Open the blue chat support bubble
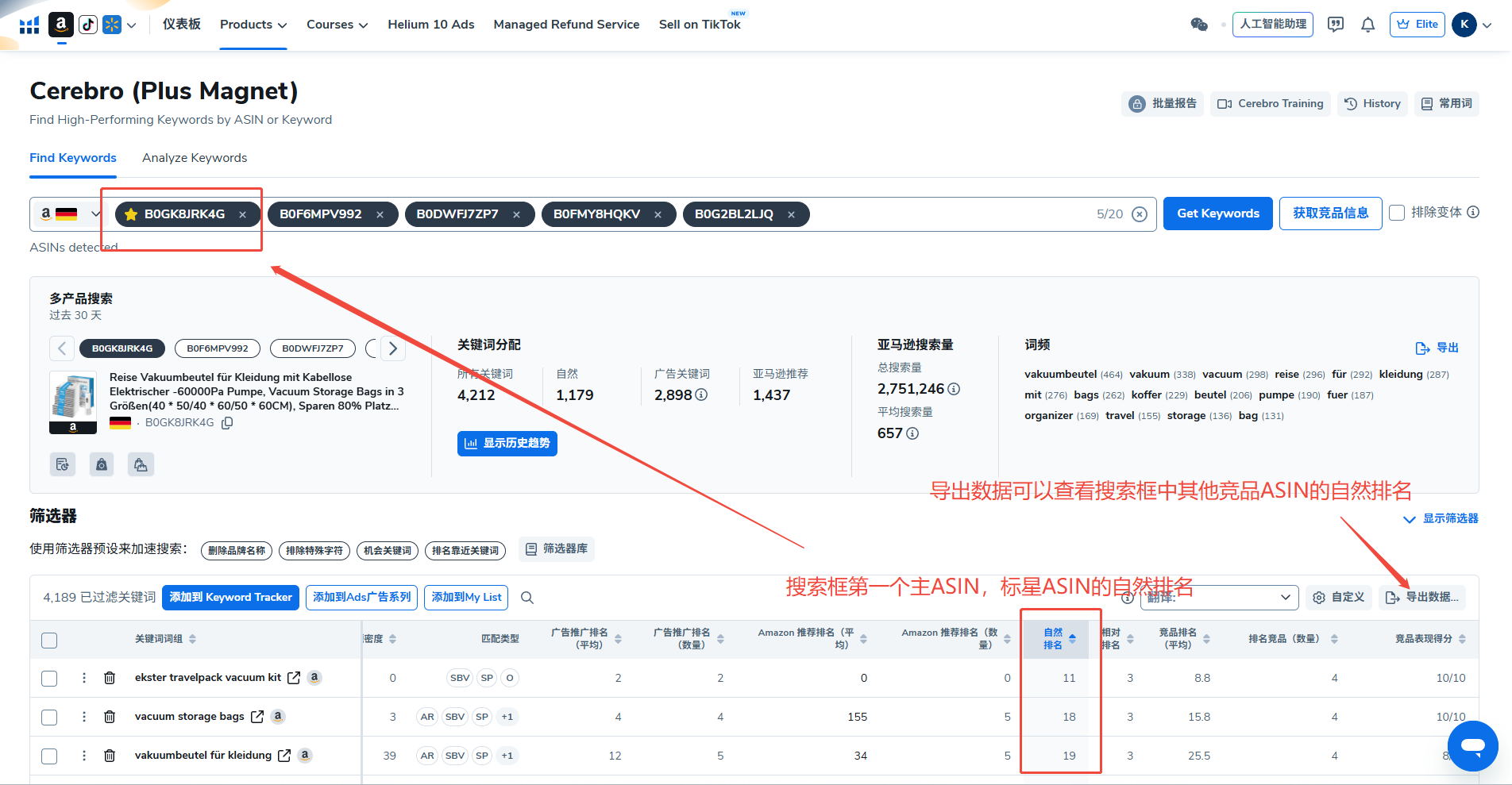This screenshot has width=1512, height=785. pos(1472,745)
